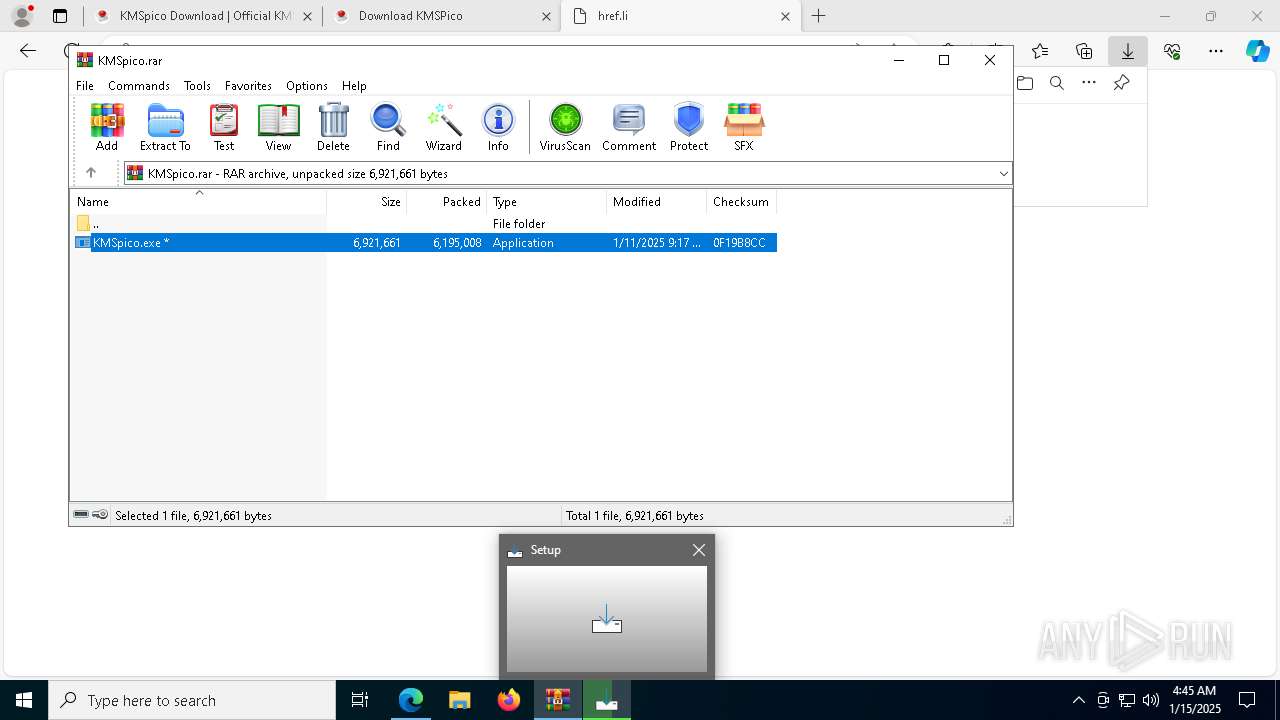Show hidden system tray icons

[x=1078, y=700]
